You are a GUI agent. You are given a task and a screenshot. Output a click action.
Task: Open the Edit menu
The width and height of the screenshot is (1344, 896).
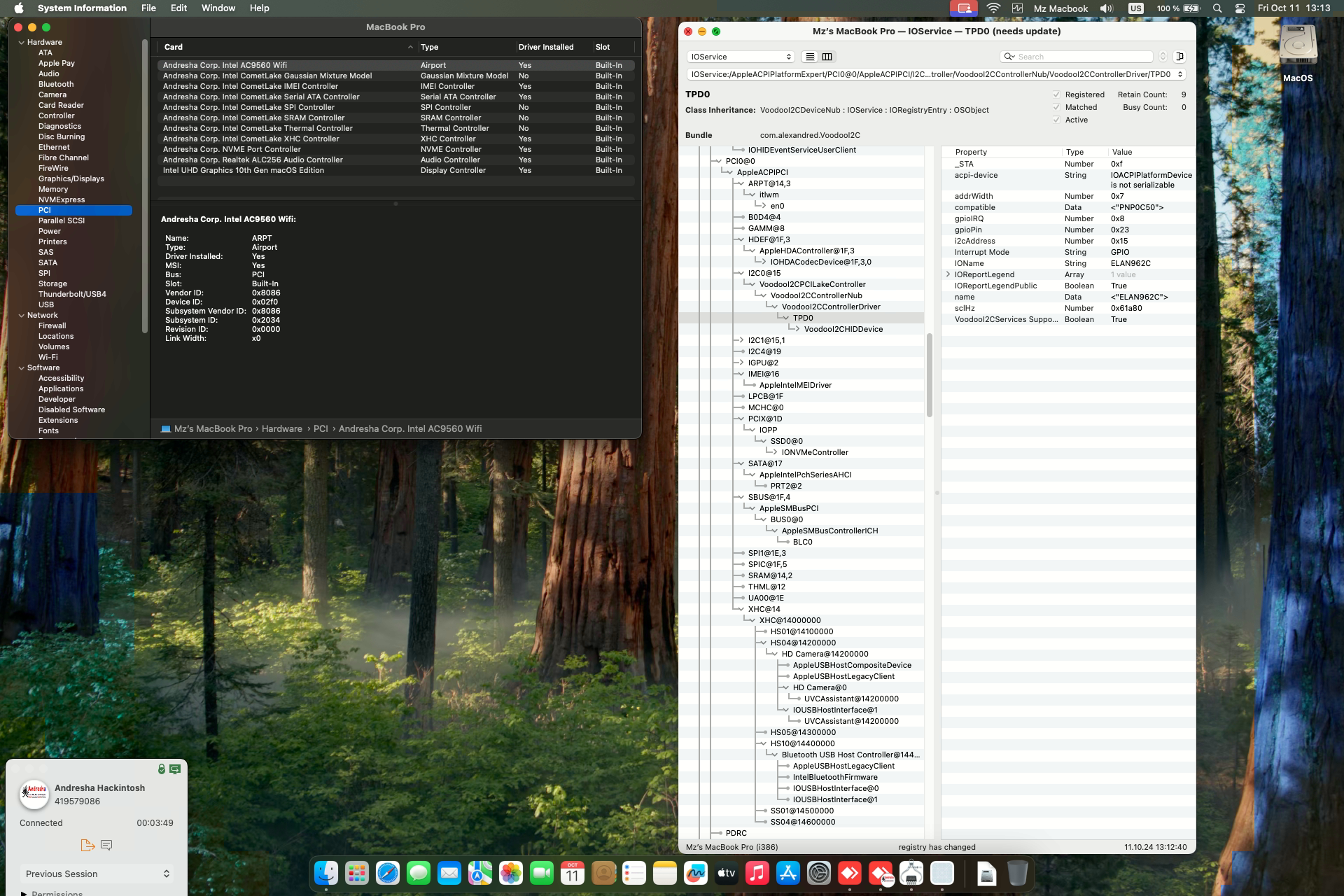coord(178,8)
